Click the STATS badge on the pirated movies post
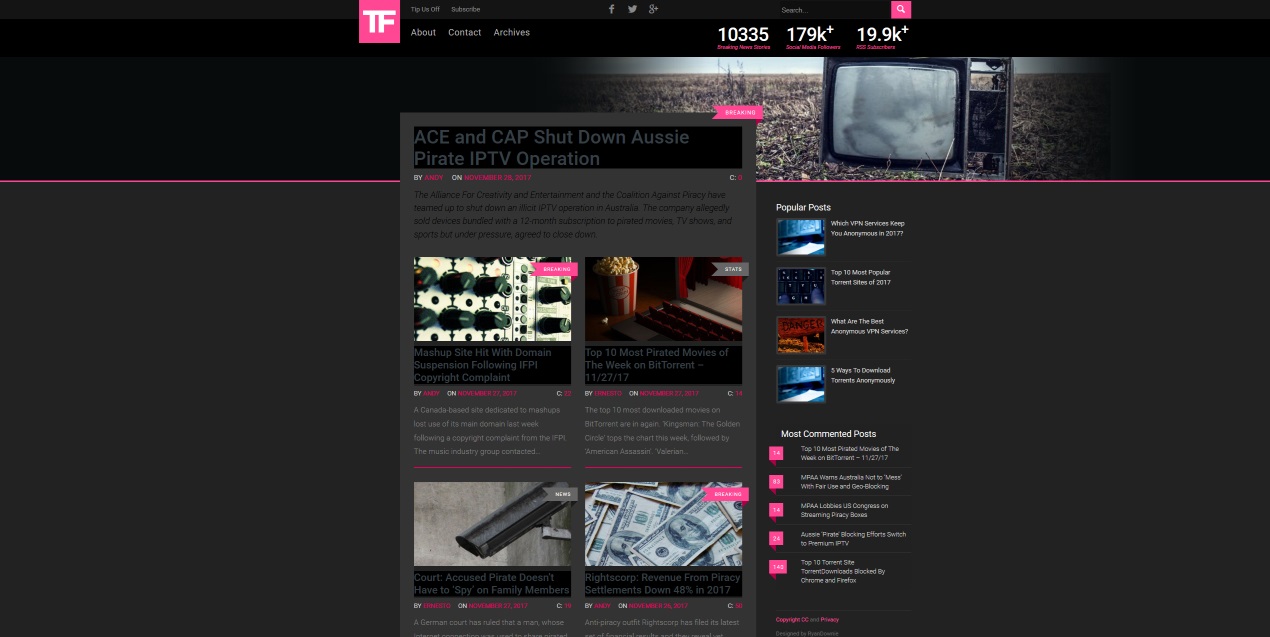This screenshot has width=1270, height=637. coord(733,269)
